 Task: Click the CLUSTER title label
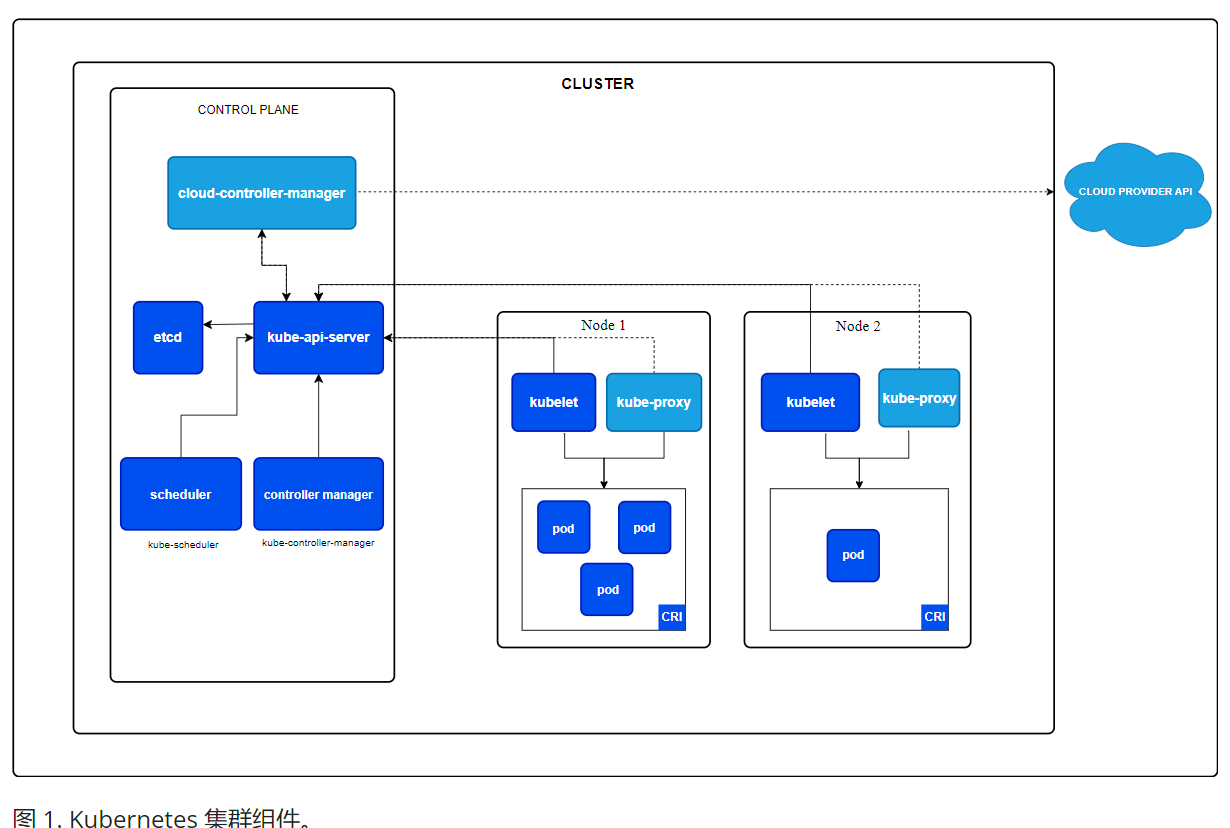tap(598, 84)
